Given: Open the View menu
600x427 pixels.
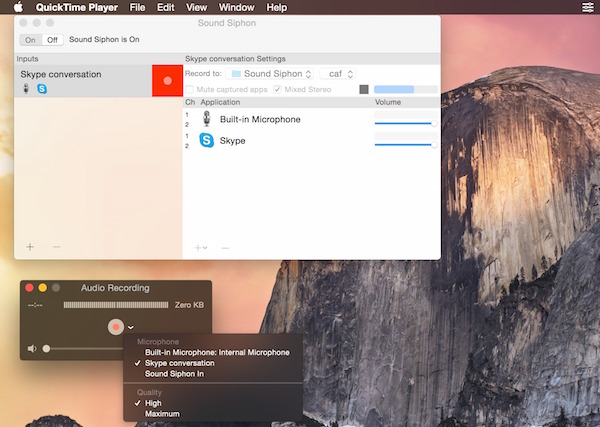Looking at the screenshot, I should tap(197, 7).
